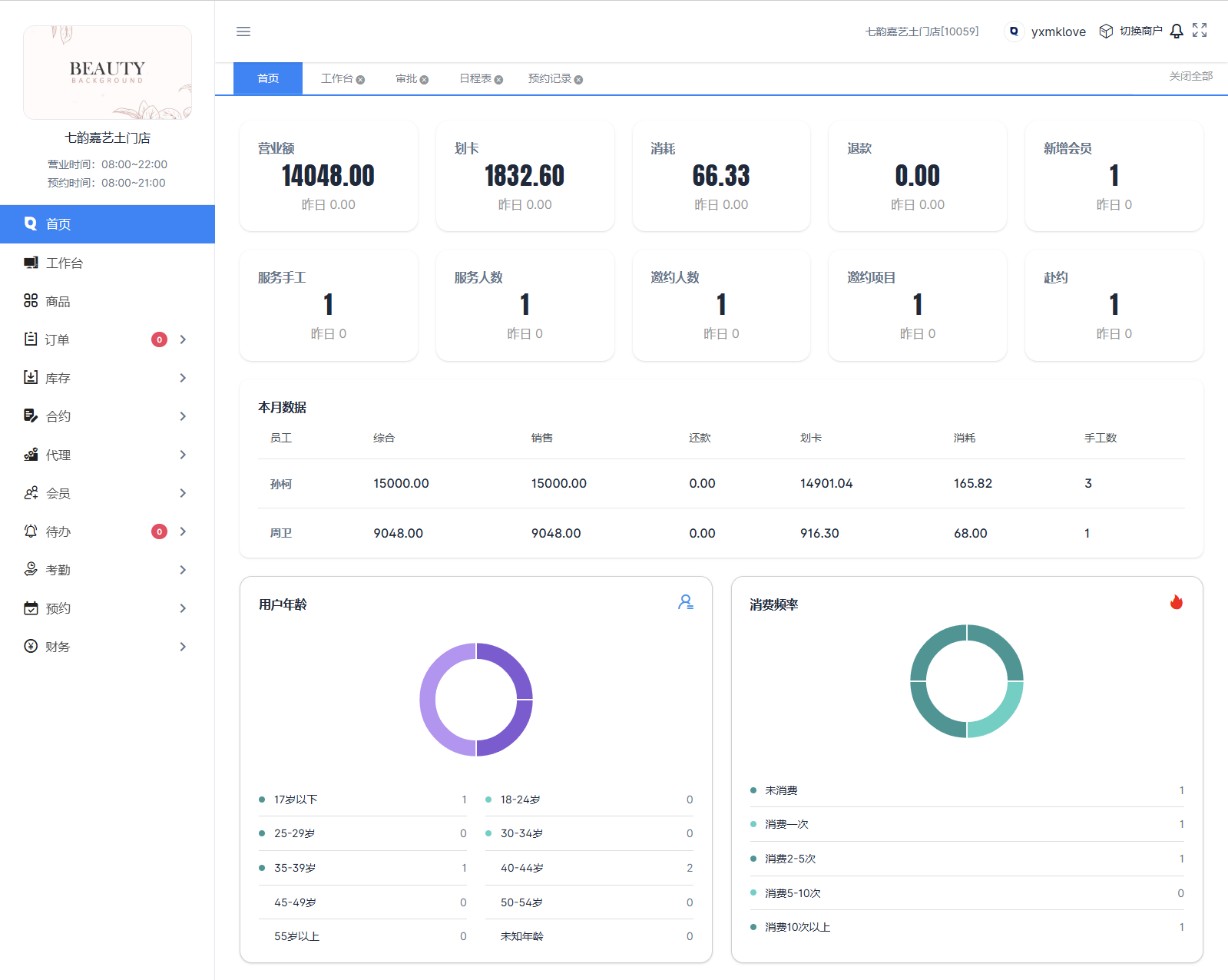The height and width of the screenshot is (980, 1228).
Task: Open the yxmklove user account menu
Action: tap(1058, 31)
